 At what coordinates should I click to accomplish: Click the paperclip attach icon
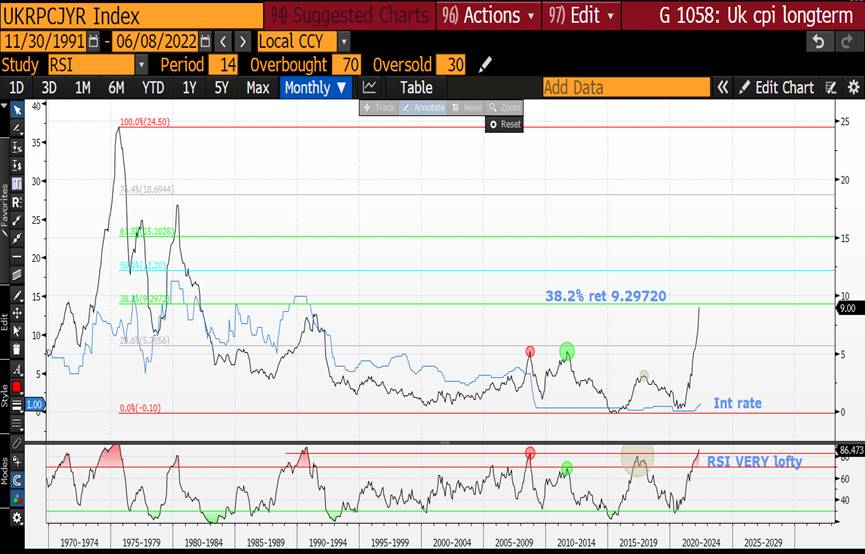[17, 443]
